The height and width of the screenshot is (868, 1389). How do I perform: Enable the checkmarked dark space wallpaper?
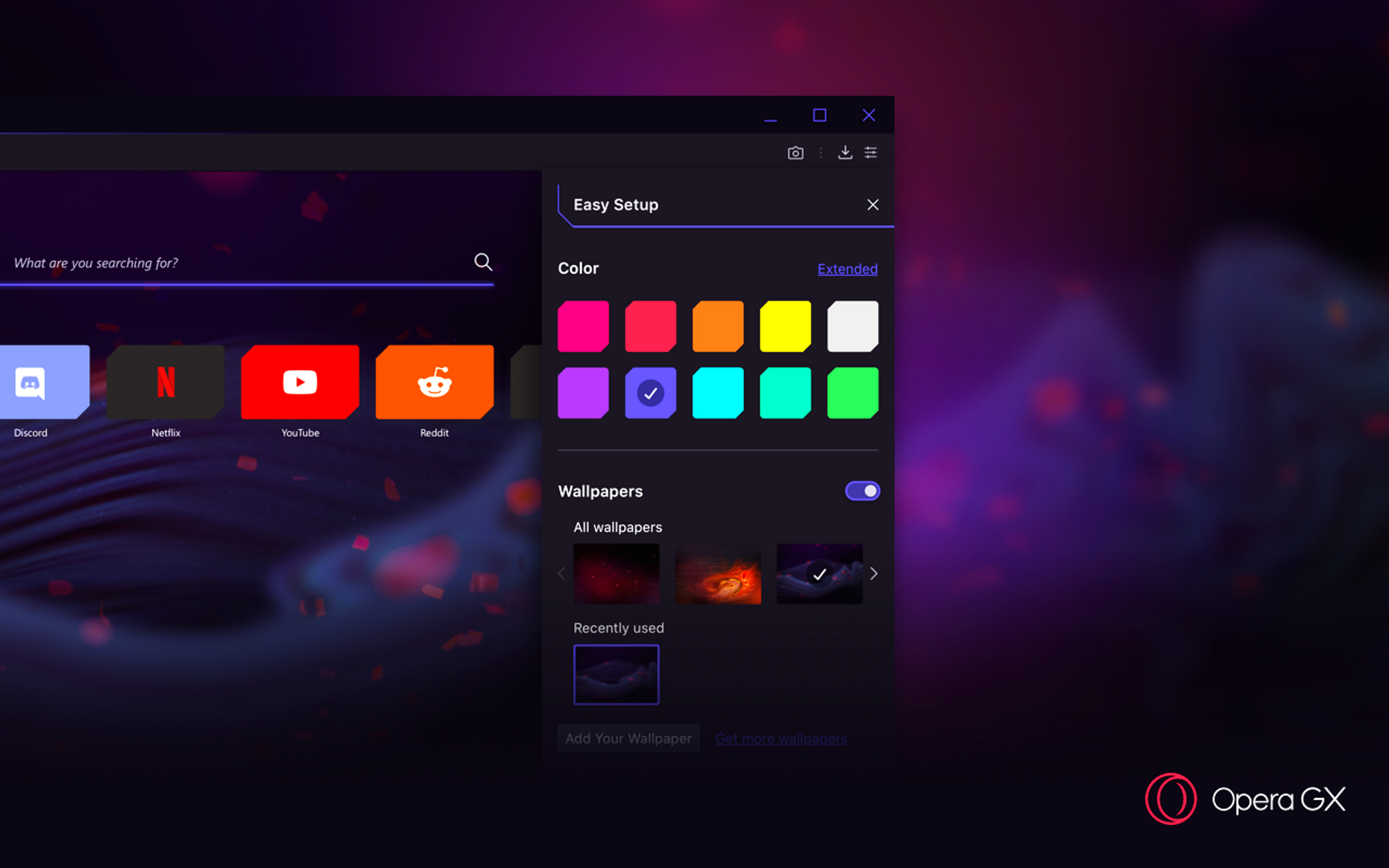820,572
